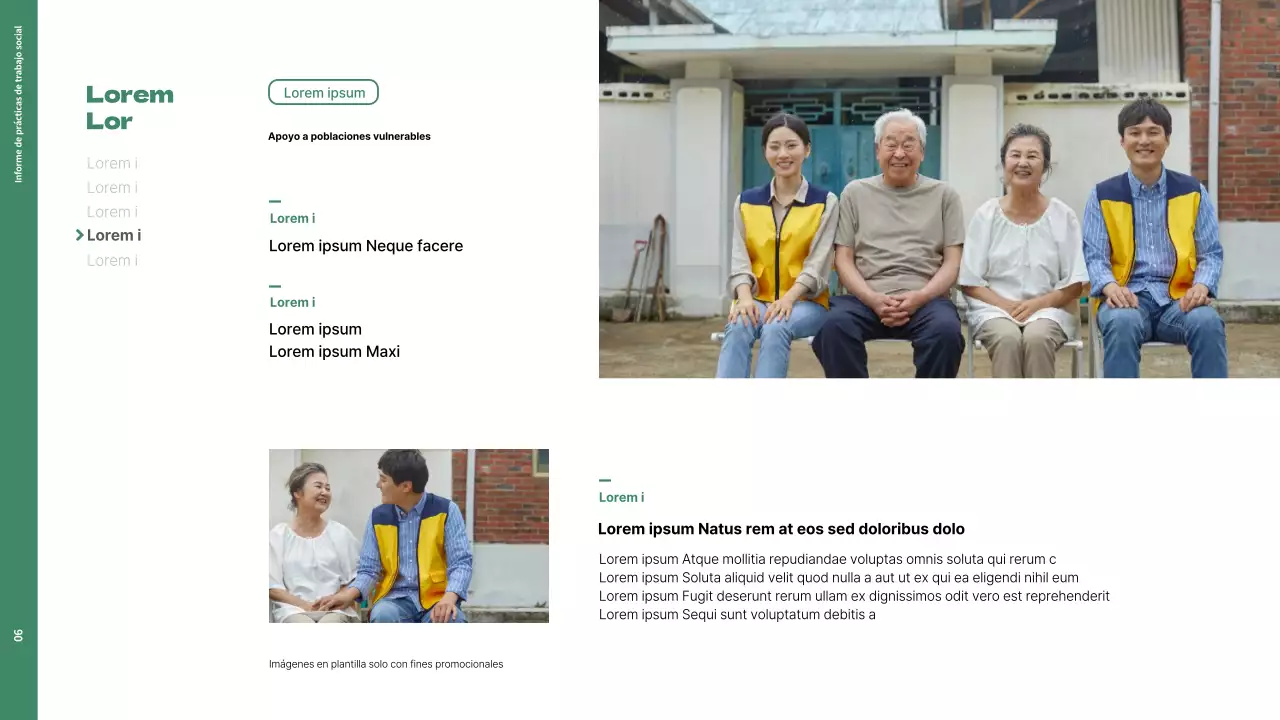Image resolution: width=1280 pixels, height=720 pixels.
Task: Click the bold active "Lorem i" navigation item
Action: tap(114, 236)
